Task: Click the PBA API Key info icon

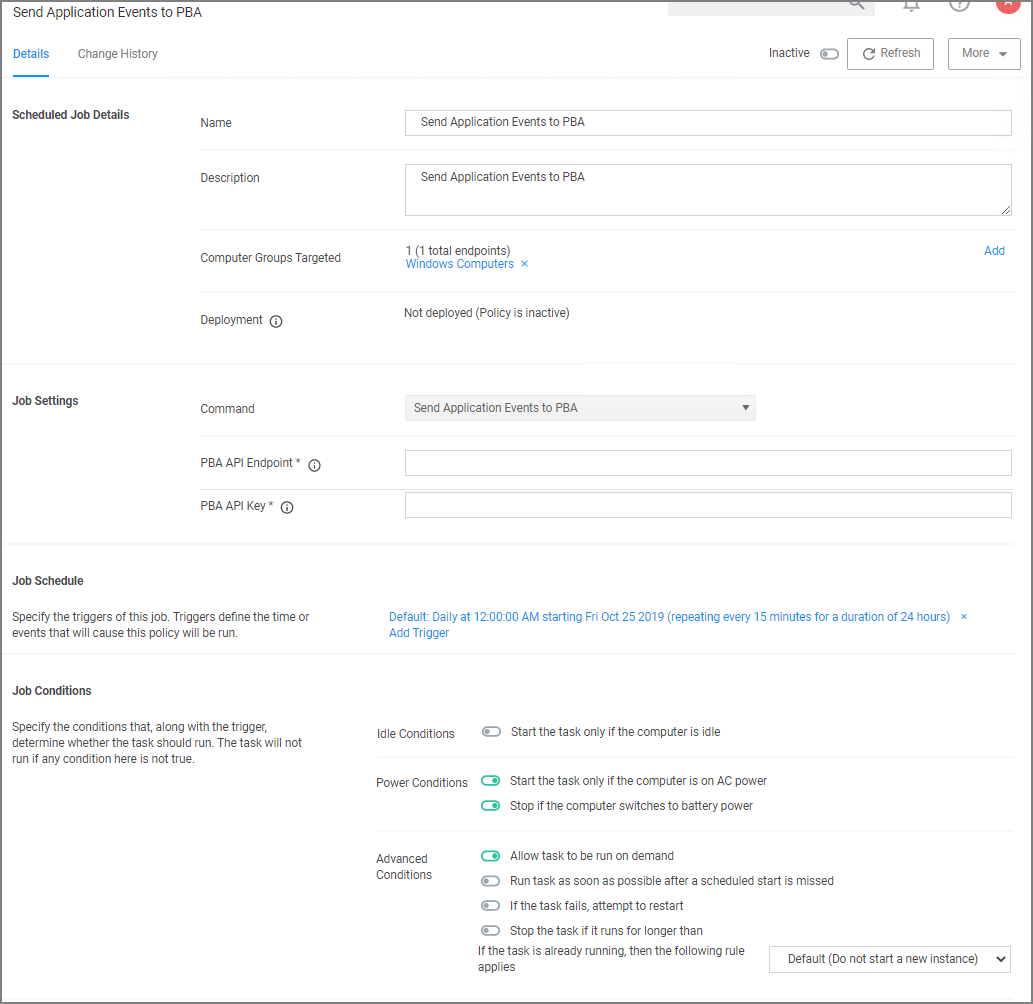Action: [287, 508]
